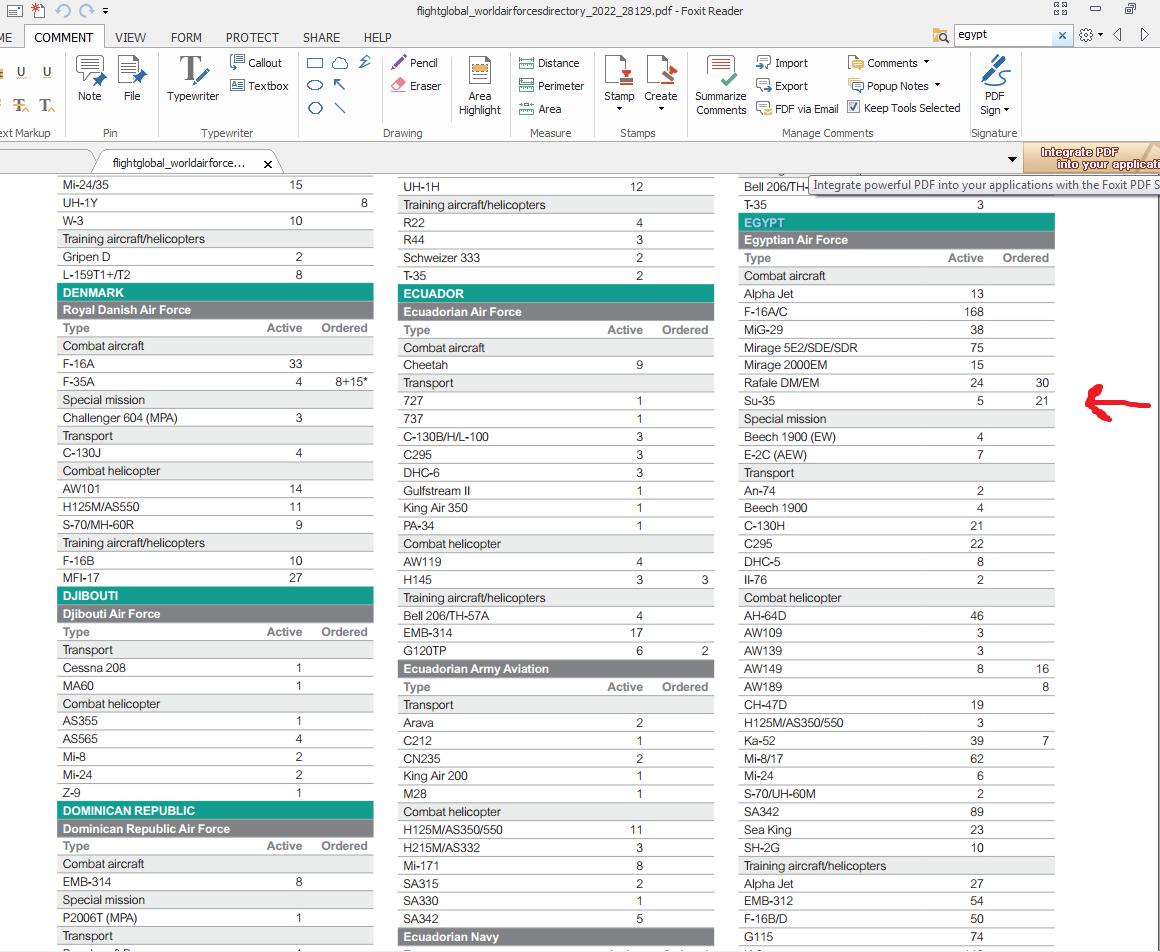
Task: Click the File attachment pin tool
Action: [132, 78]
